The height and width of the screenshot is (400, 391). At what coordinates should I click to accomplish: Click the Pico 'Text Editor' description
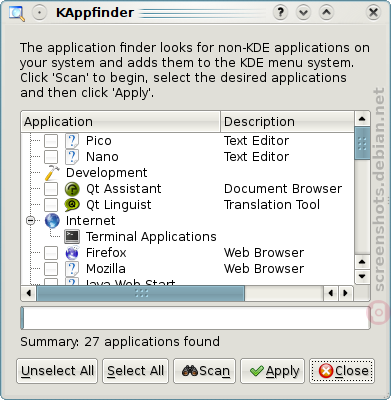[x=256, y=141]
